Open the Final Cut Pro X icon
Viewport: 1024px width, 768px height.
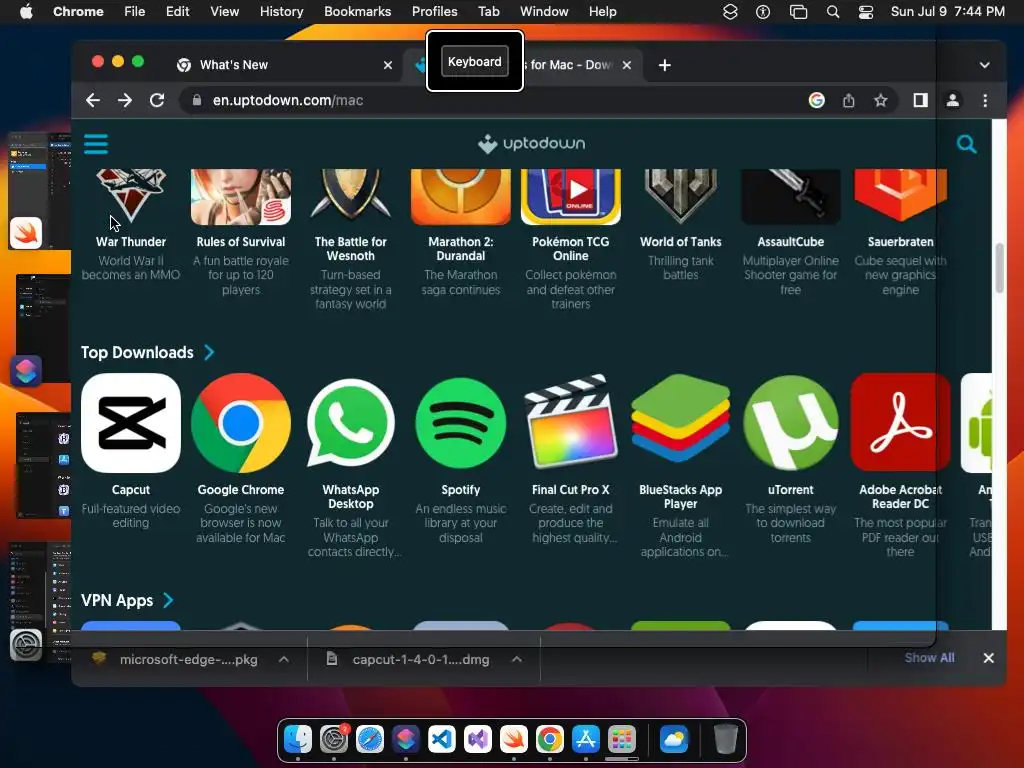571,423
